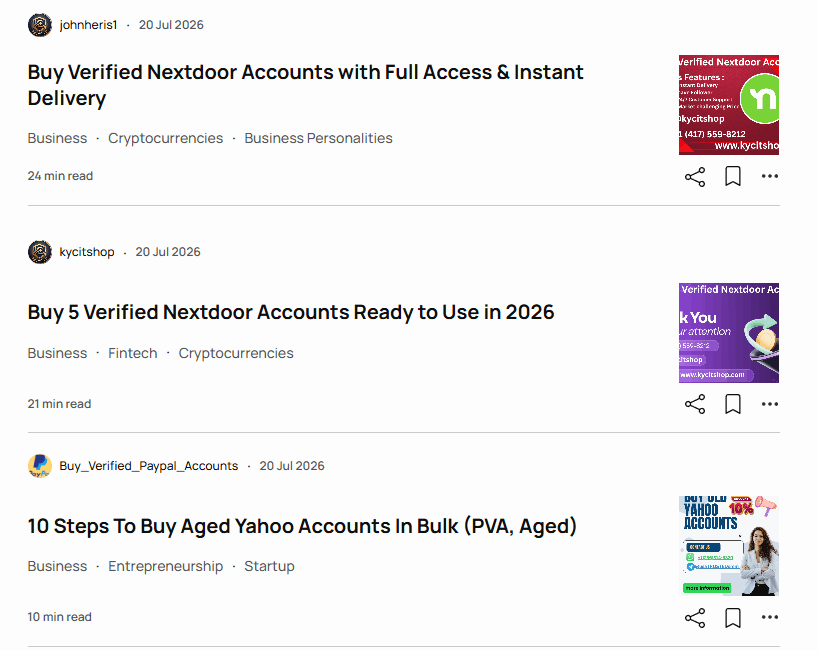The width and height of the screenshot is (818, 651).
Task: Select the Entrepreneurship tag
Action: (165, 566)
